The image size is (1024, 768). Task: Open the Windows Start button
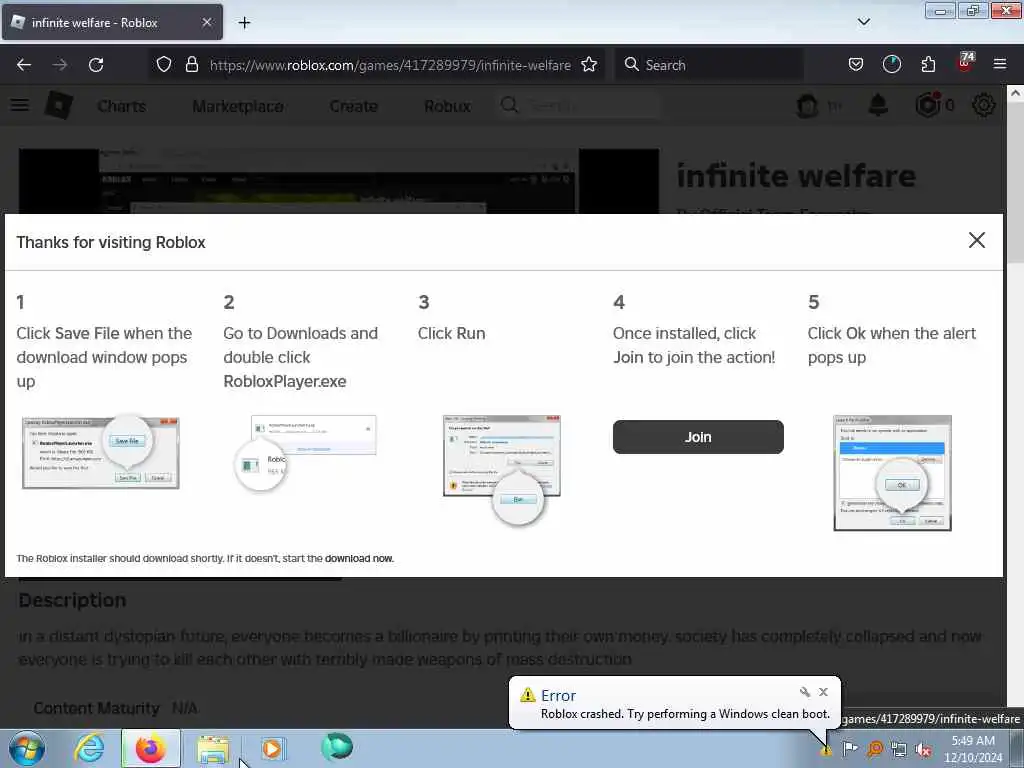coord(27,748)
